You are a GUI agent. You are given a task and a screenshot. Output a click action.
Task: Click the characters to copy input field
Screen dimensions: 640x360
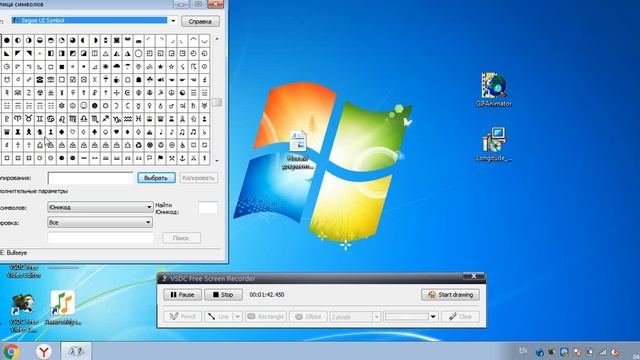point(91,178)
